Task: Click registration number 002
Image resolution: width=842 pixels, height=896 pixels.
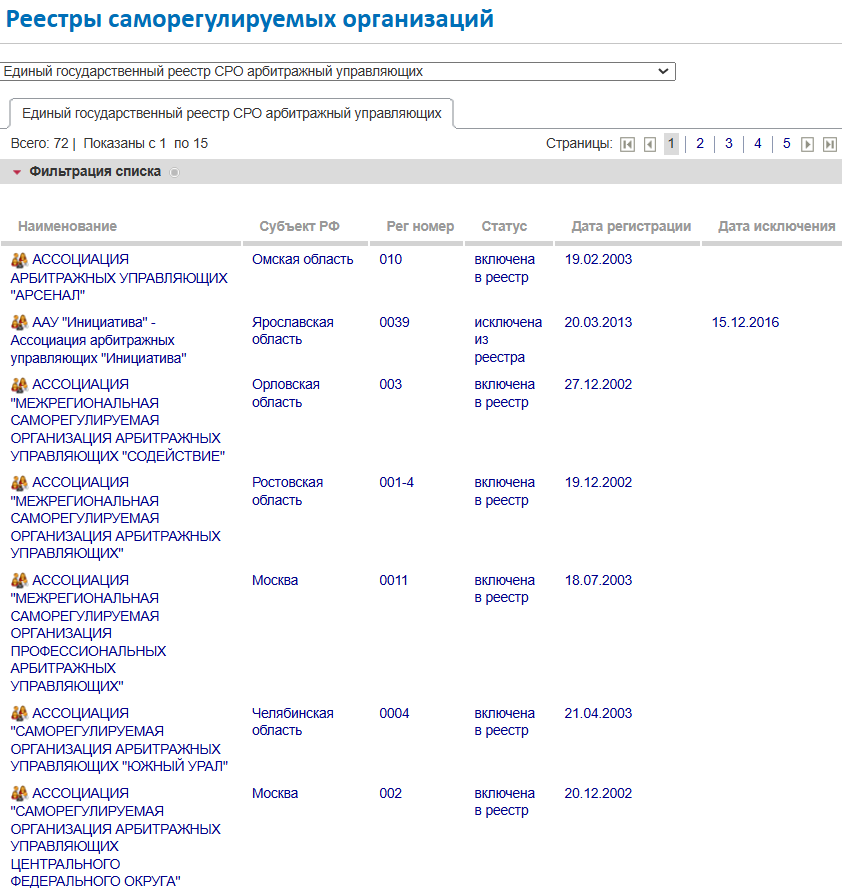Action: tap(391, 793)
